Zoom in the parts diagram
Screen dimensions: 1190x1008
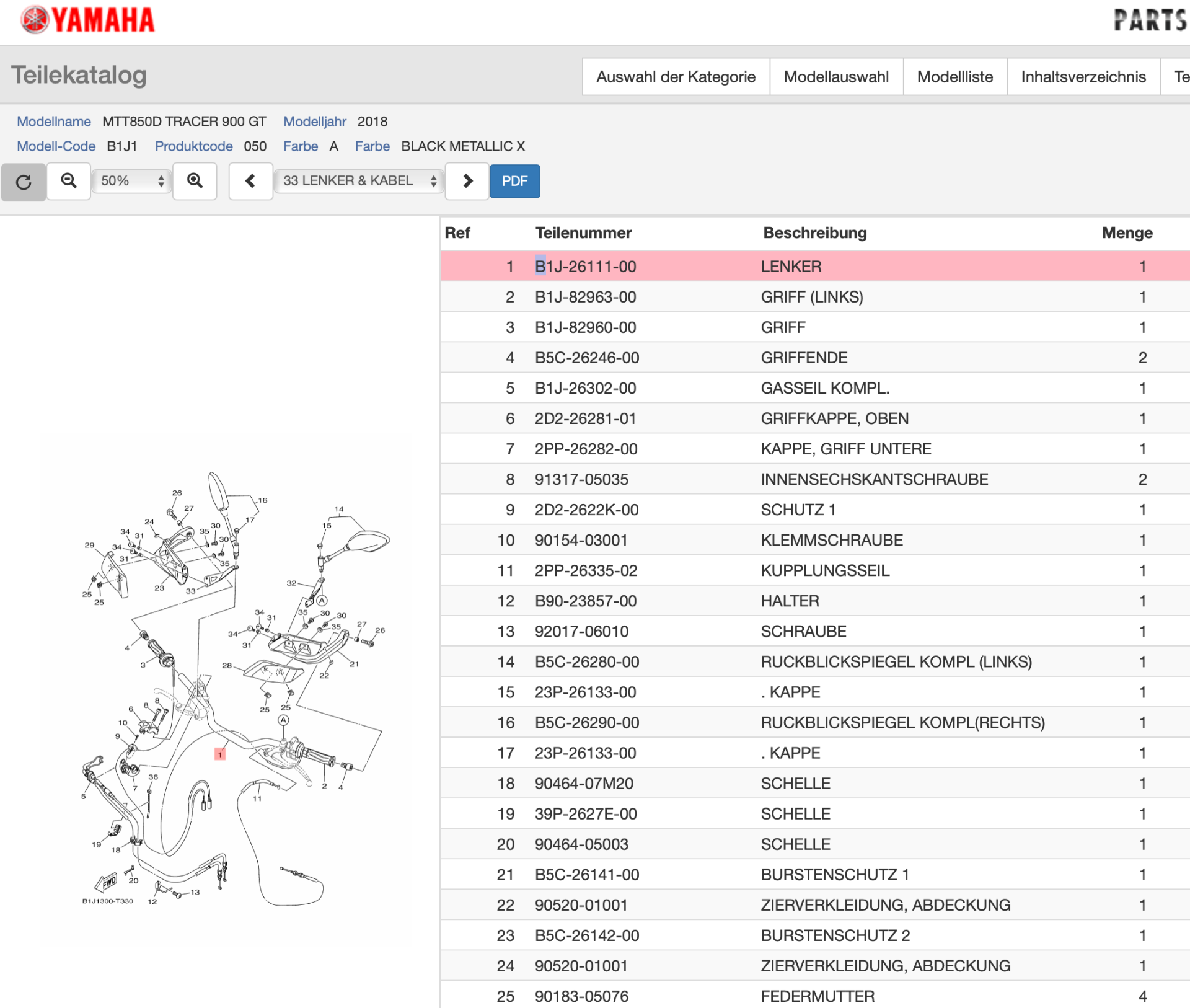(x=195, y=181)
